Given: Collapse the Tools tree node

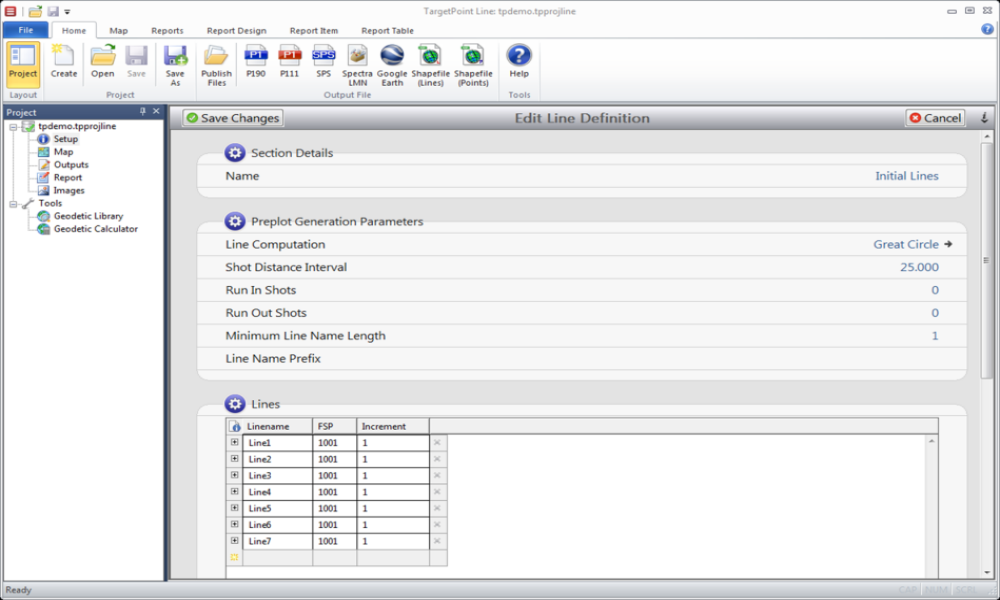Looking at the screenshot, I should coord(13,204).
